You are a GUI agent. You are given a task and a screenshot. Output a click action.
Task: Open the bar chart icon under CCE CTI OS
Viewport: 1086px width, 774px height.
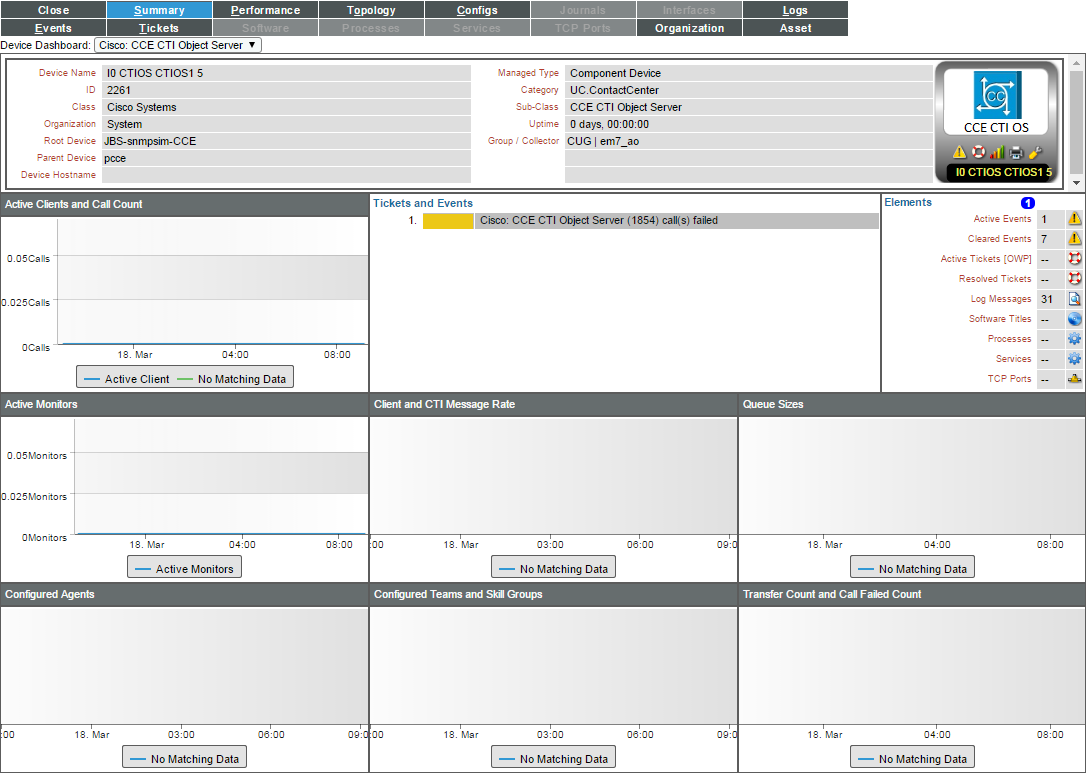click(997, 152)
